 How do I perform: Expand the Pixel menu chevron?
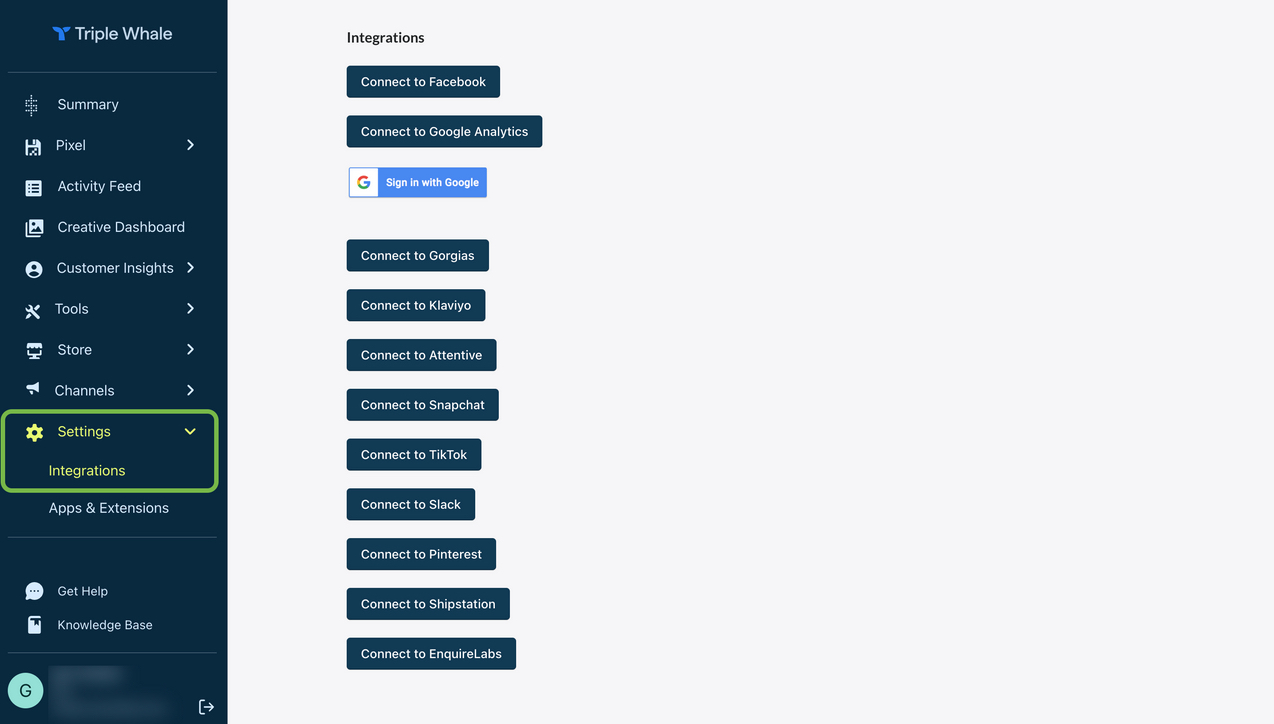click(190, 145)
